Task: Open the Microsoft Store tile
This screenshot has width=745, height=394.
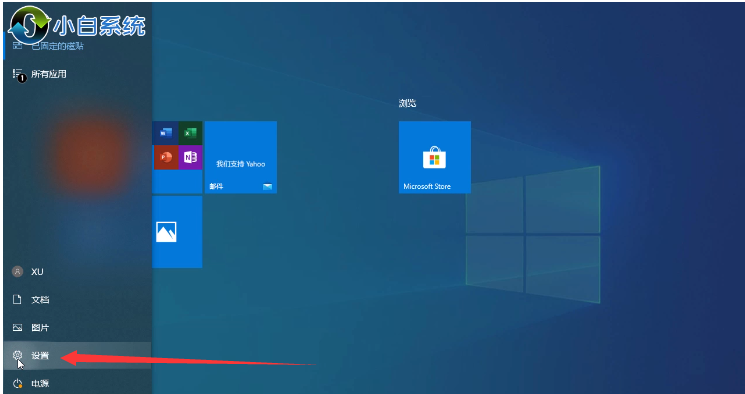Action: [x=435, y=157]
